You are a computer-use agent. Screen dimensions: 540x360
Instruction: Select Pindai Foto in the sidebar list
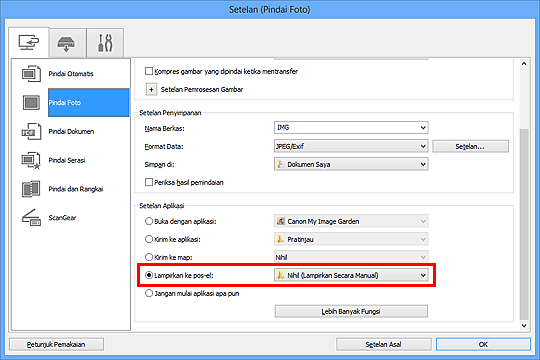(89, 103)
